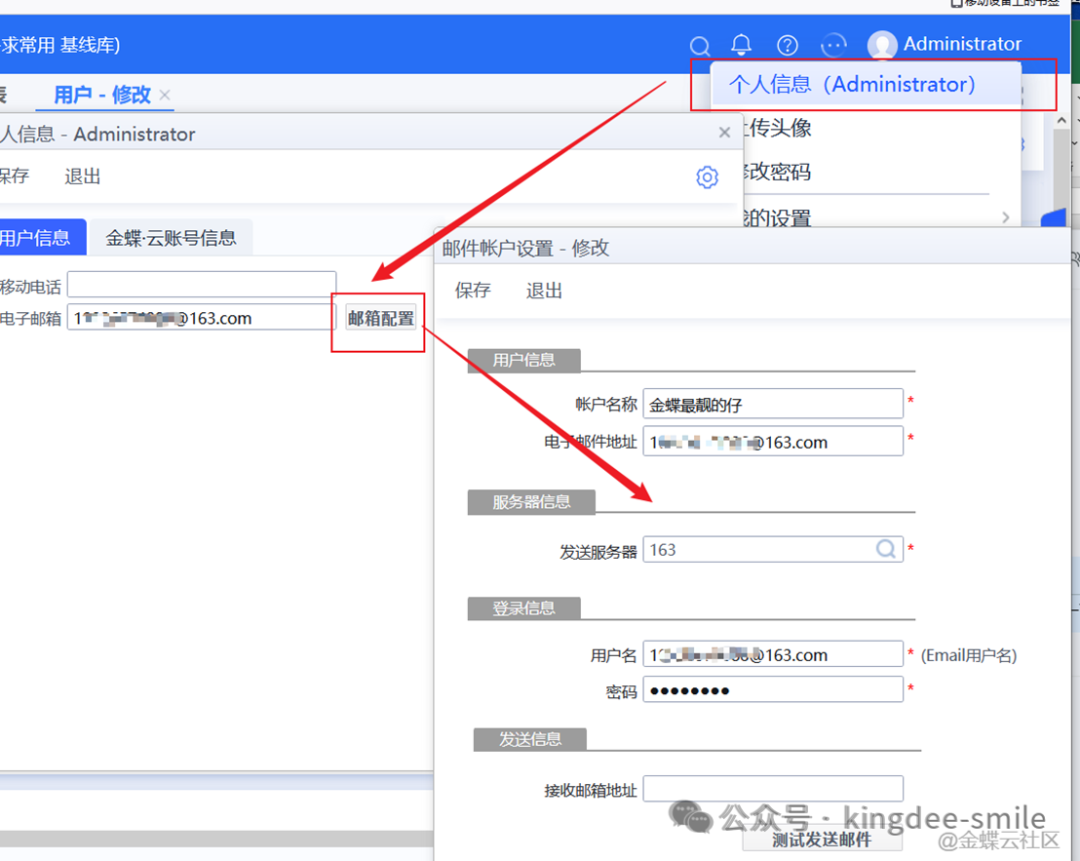This screenshot has height=861, width=1080.
Task: Close the 用户 - 修改 tab
Action: pos(166,95)
